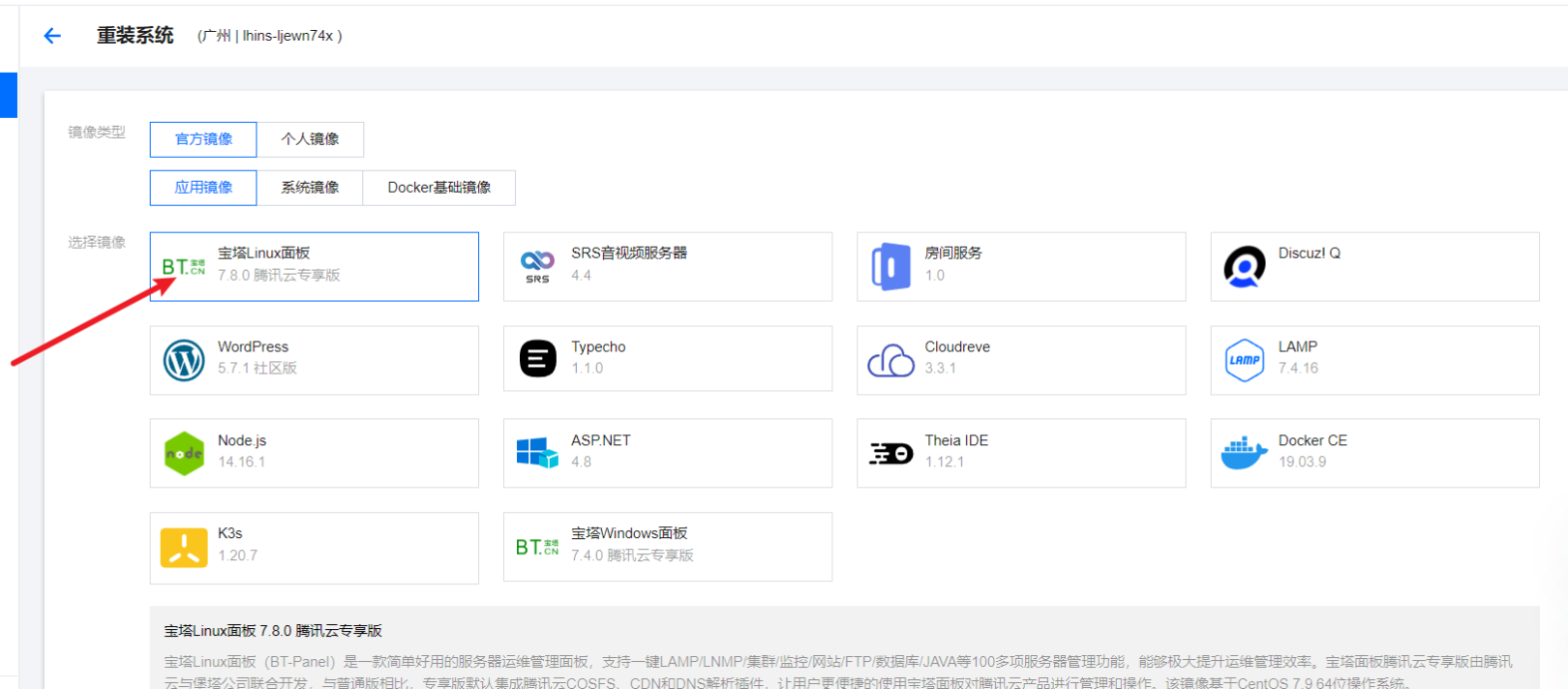Click the Docker whale icon

[x=1244, y=452]
